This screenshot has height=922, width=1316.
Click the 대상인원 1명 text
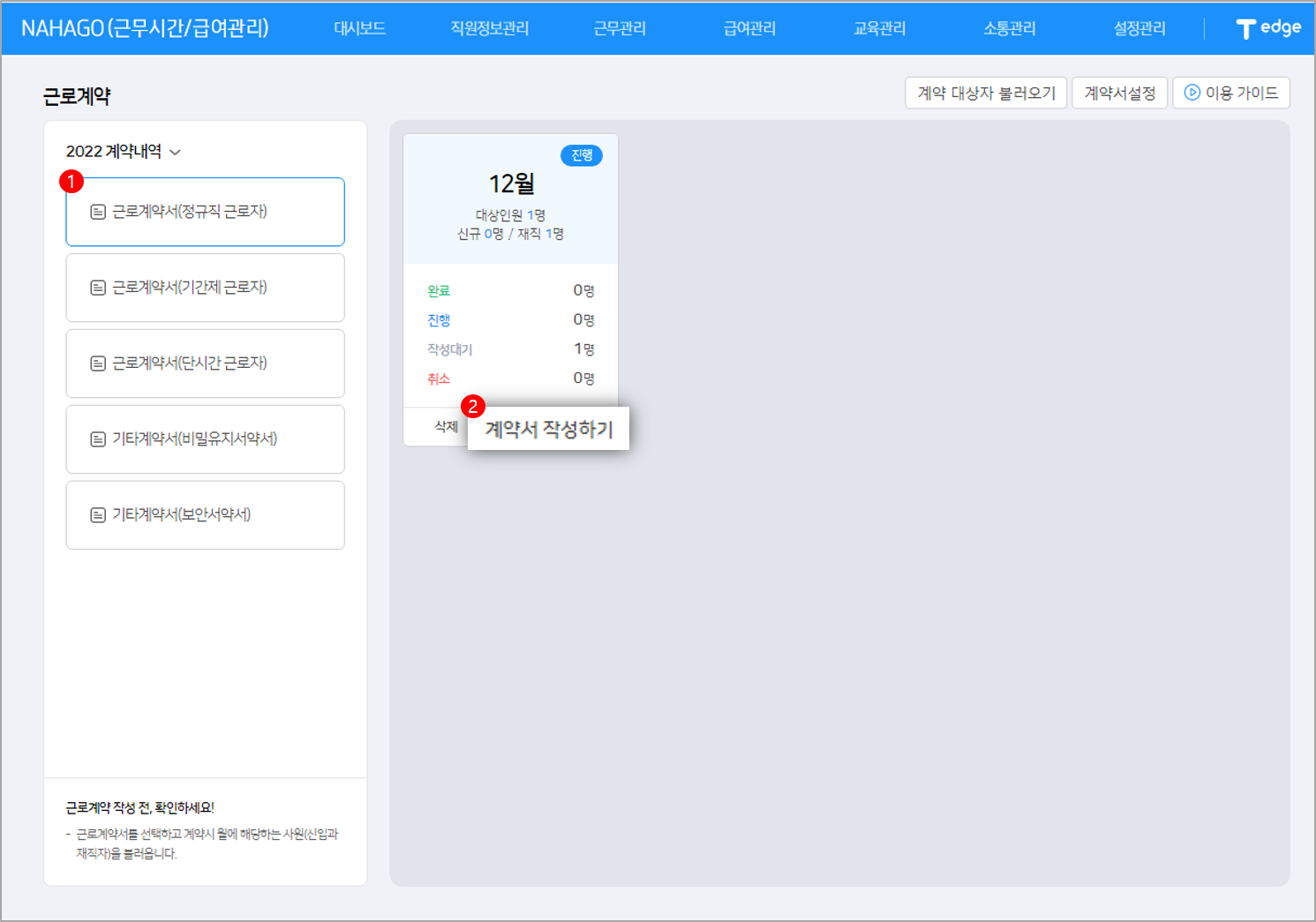point(511,215)
